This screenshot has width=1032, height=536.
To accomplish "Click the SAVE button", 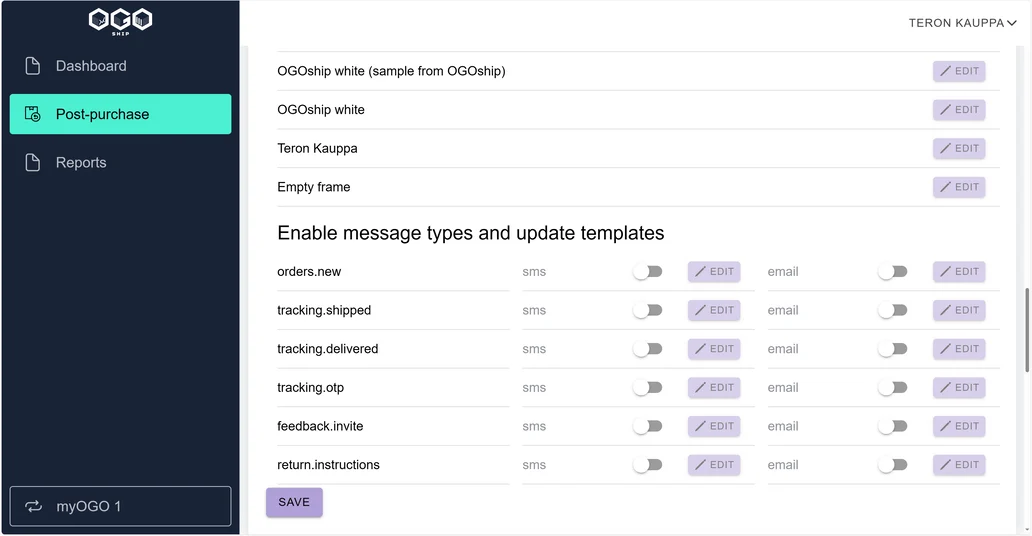I will (x=294, y=502).
